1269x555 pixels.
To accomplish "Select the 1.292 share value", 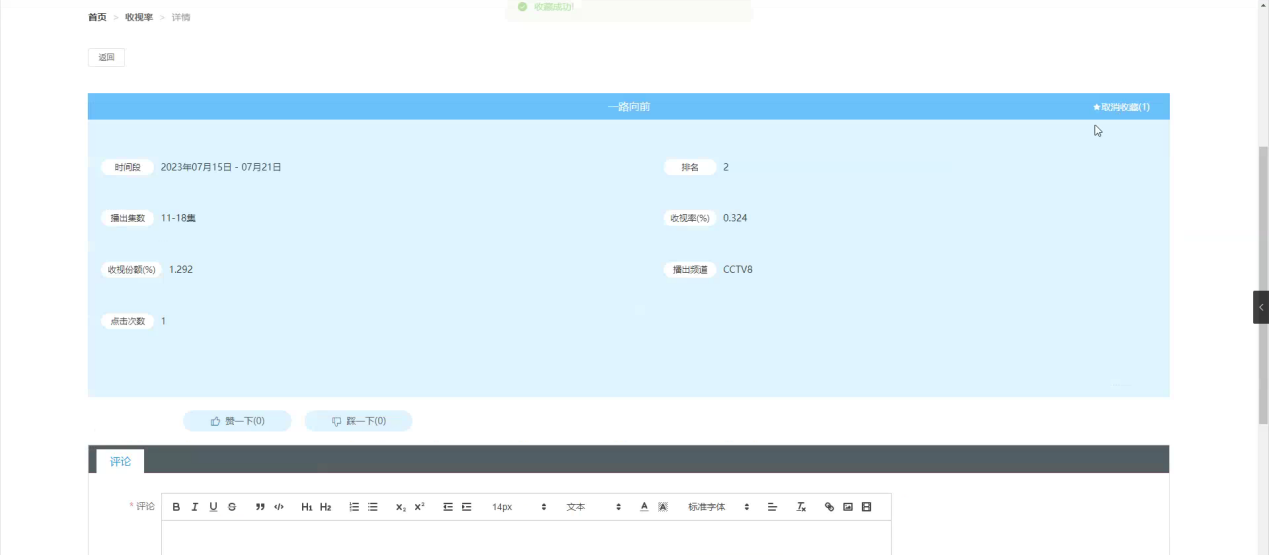I will 181,270.
